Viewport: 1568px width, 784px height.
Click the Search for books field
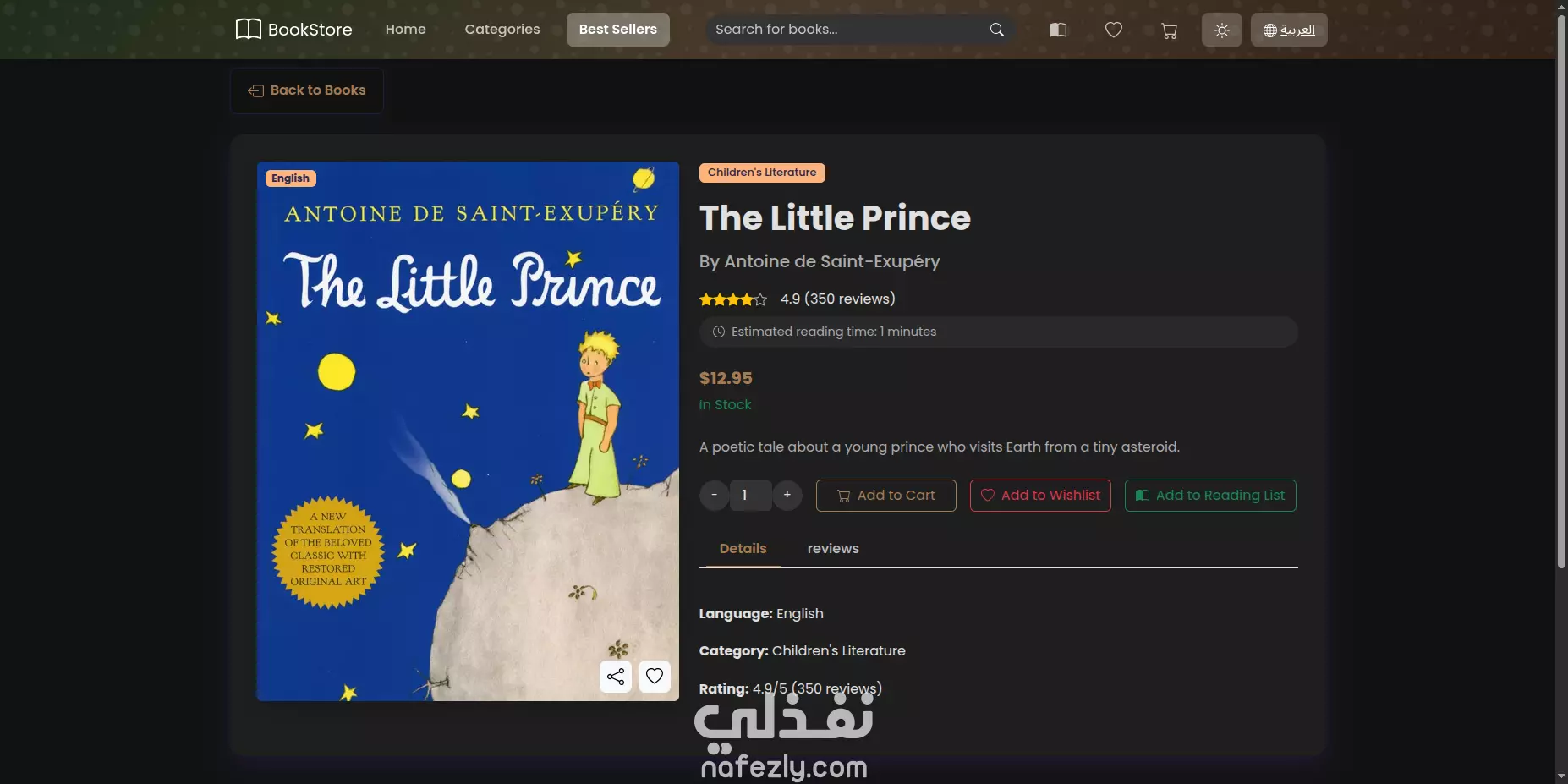pyautogui.click(x=846, y=30)
